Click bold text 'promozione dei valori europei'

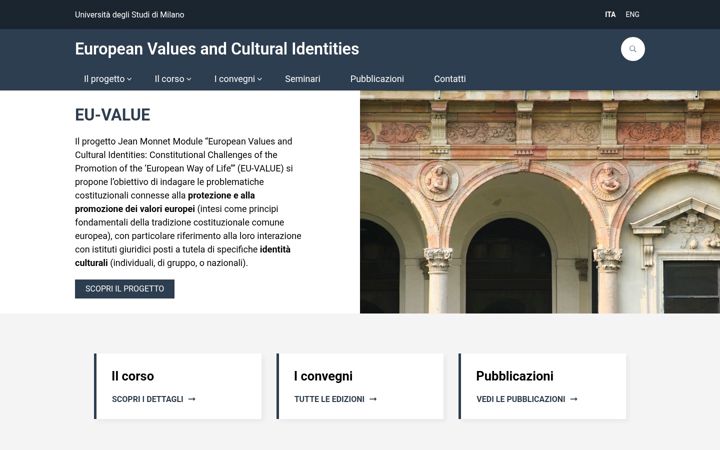(x=135, y=209)
